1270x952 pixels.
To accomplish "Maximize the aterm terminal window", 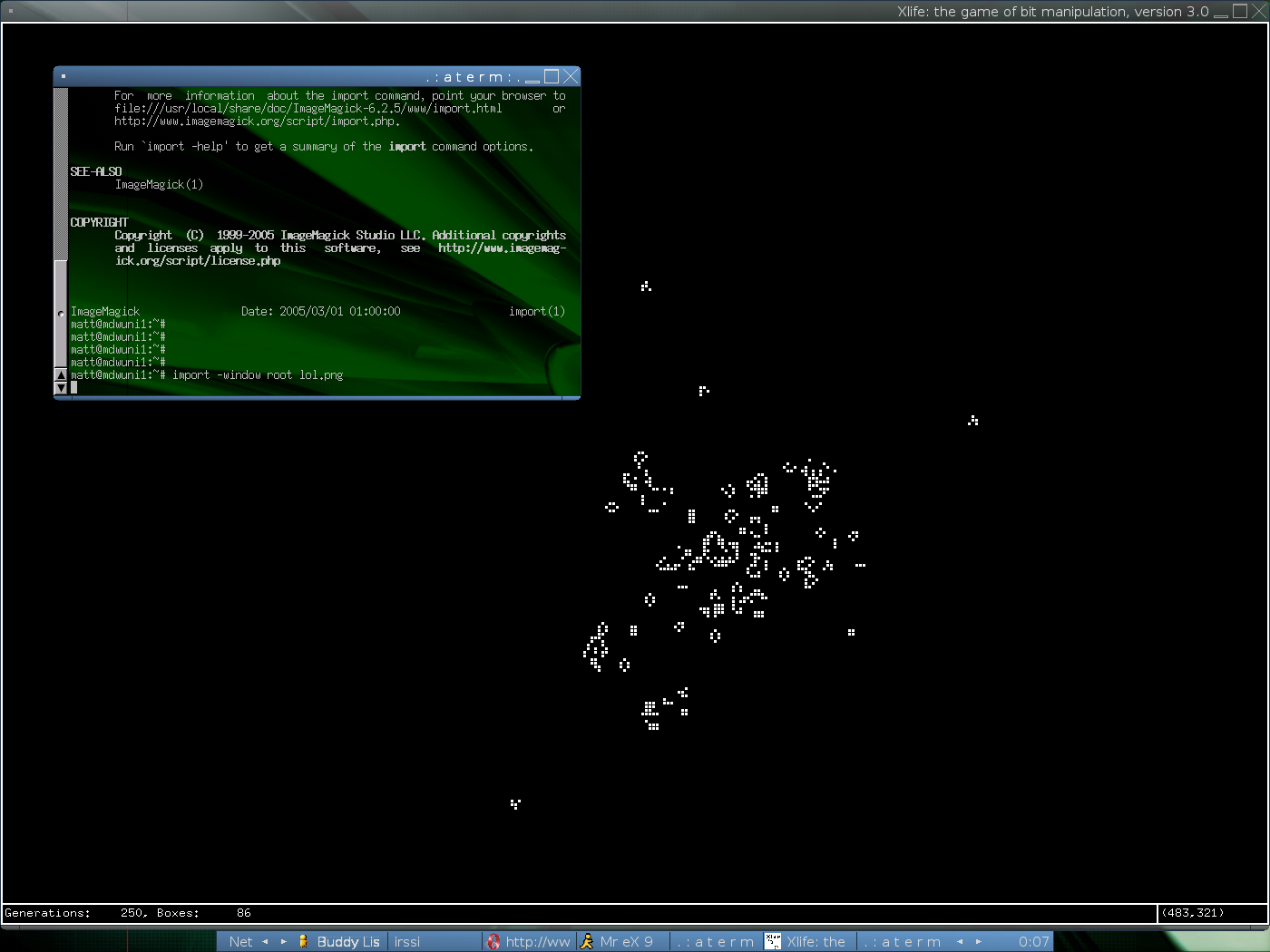I will (552, 77).
